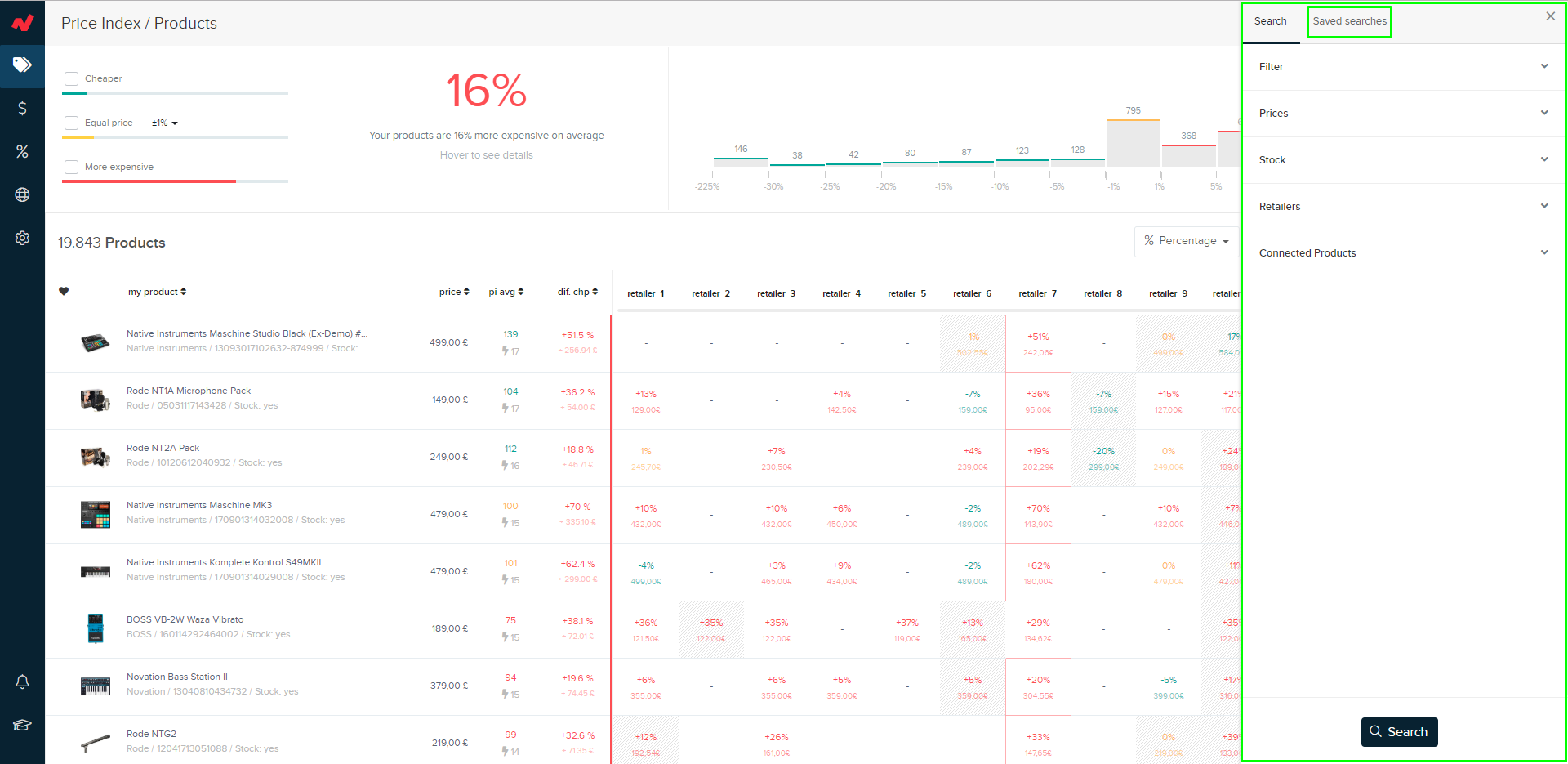1568x764 pixels.
Task: Click the Products breadcrumb title
Action: [x=185, y=23]
